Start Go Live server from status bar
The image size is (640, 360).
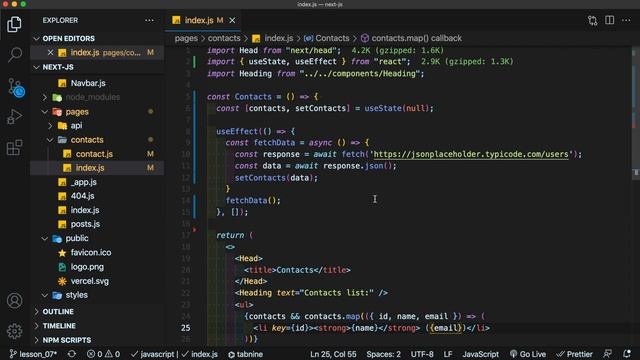(528, 354)
